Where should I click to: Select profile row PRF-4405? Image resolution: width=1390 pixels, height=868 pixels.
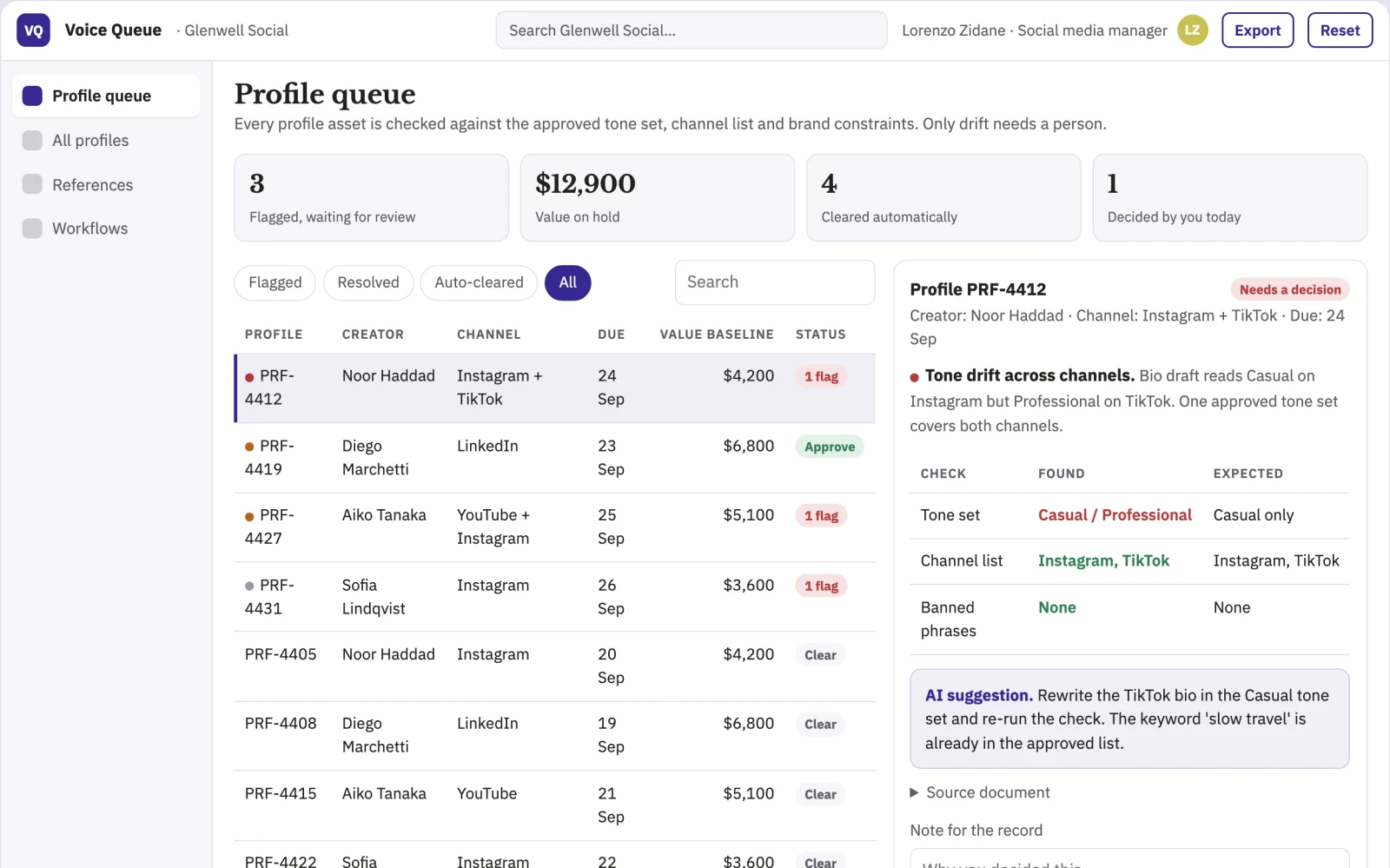554,666
